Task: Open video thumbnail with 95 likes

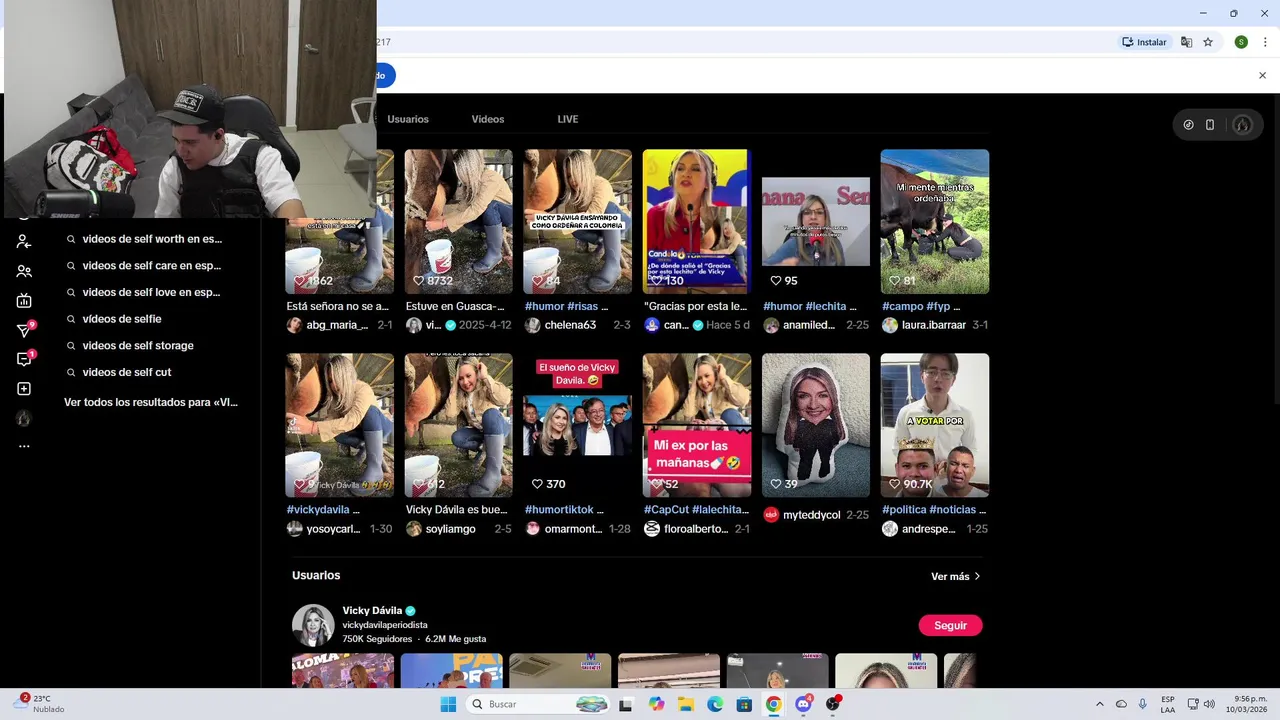Action: click(816, 222)
